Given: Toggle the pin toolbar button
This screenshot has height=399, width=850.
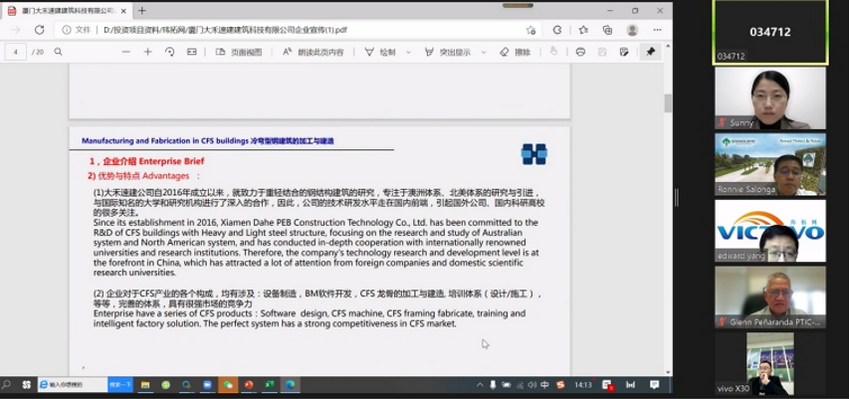Looking at the screenshot, I should (x=651, y=52).
